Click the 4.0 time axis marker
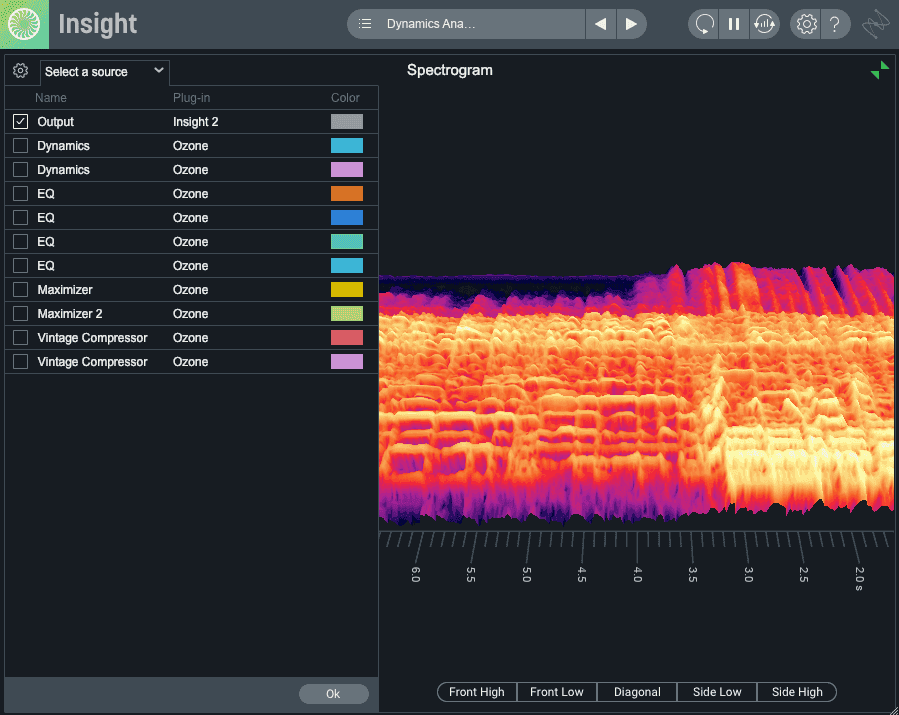 (x=638, y=575)
